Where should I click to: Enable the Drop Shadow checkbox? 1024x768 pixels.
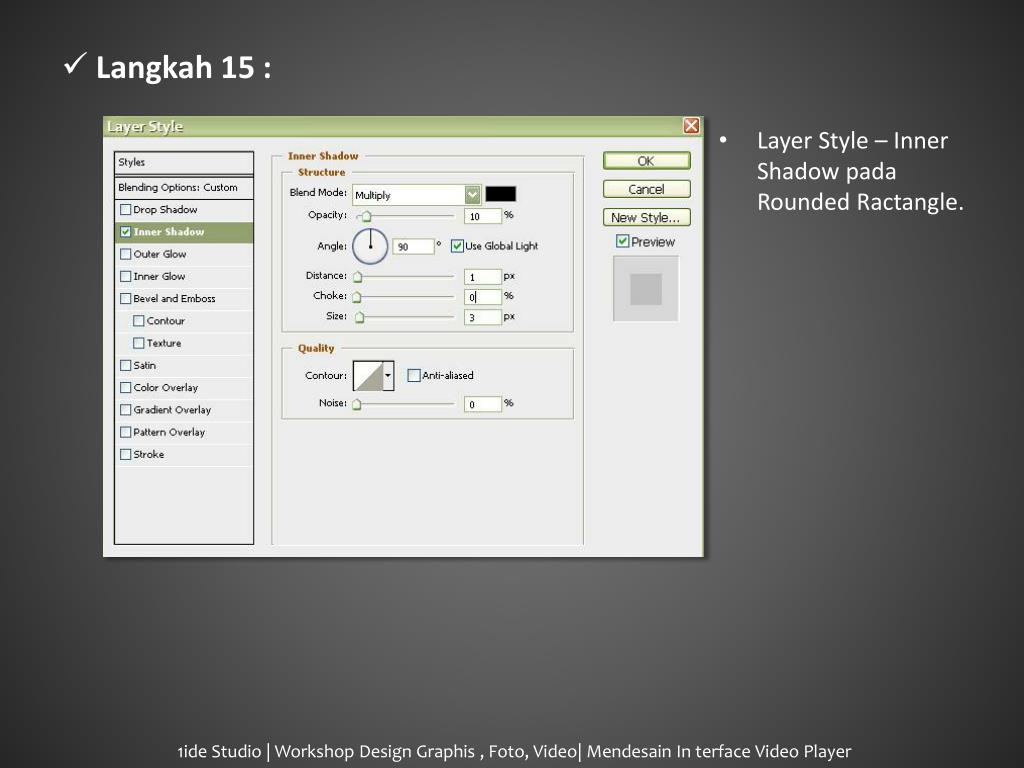point(125,210)
